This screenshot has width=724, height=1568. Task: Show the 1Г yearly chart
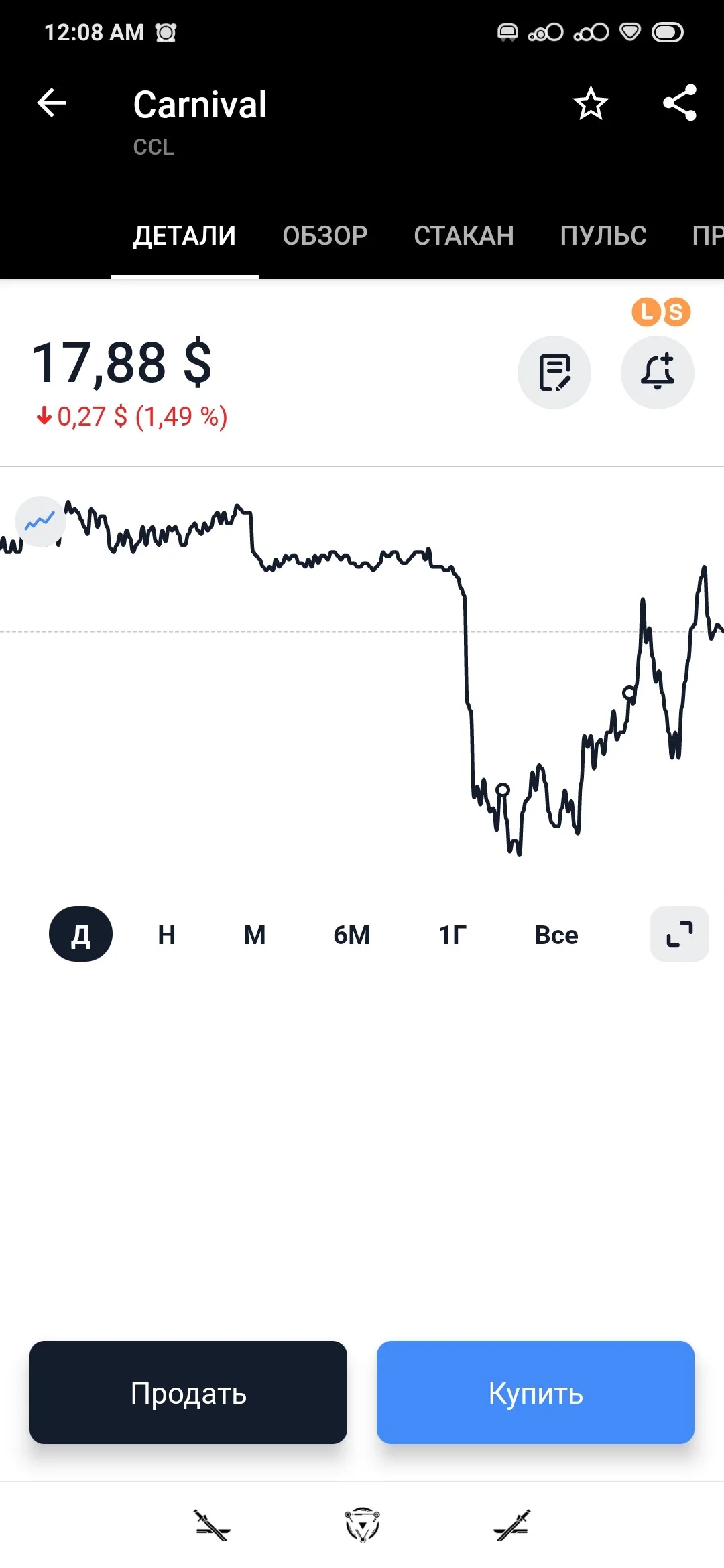452,934
